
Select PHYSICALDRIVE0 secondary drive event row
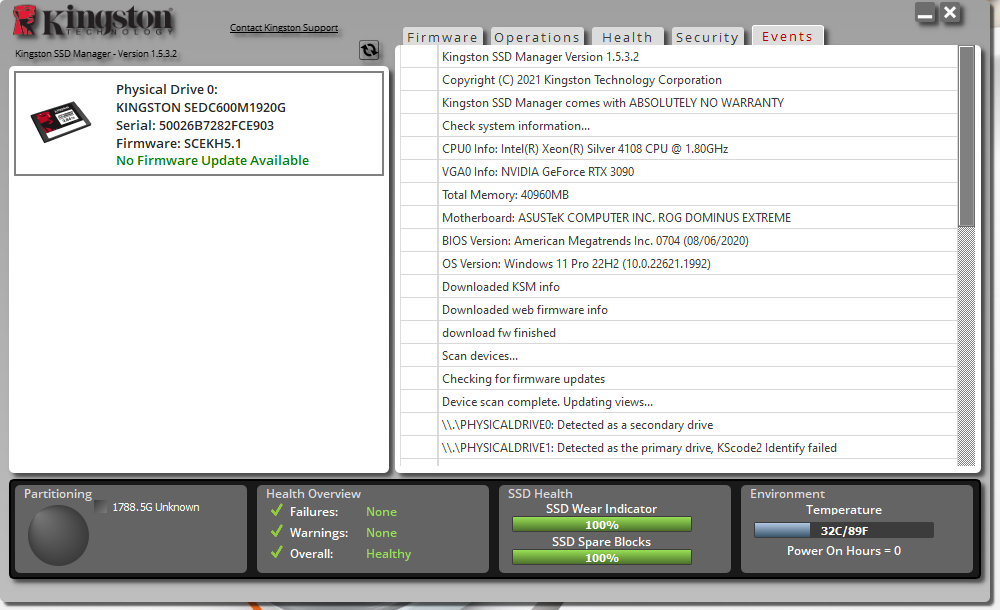[679, 424]
